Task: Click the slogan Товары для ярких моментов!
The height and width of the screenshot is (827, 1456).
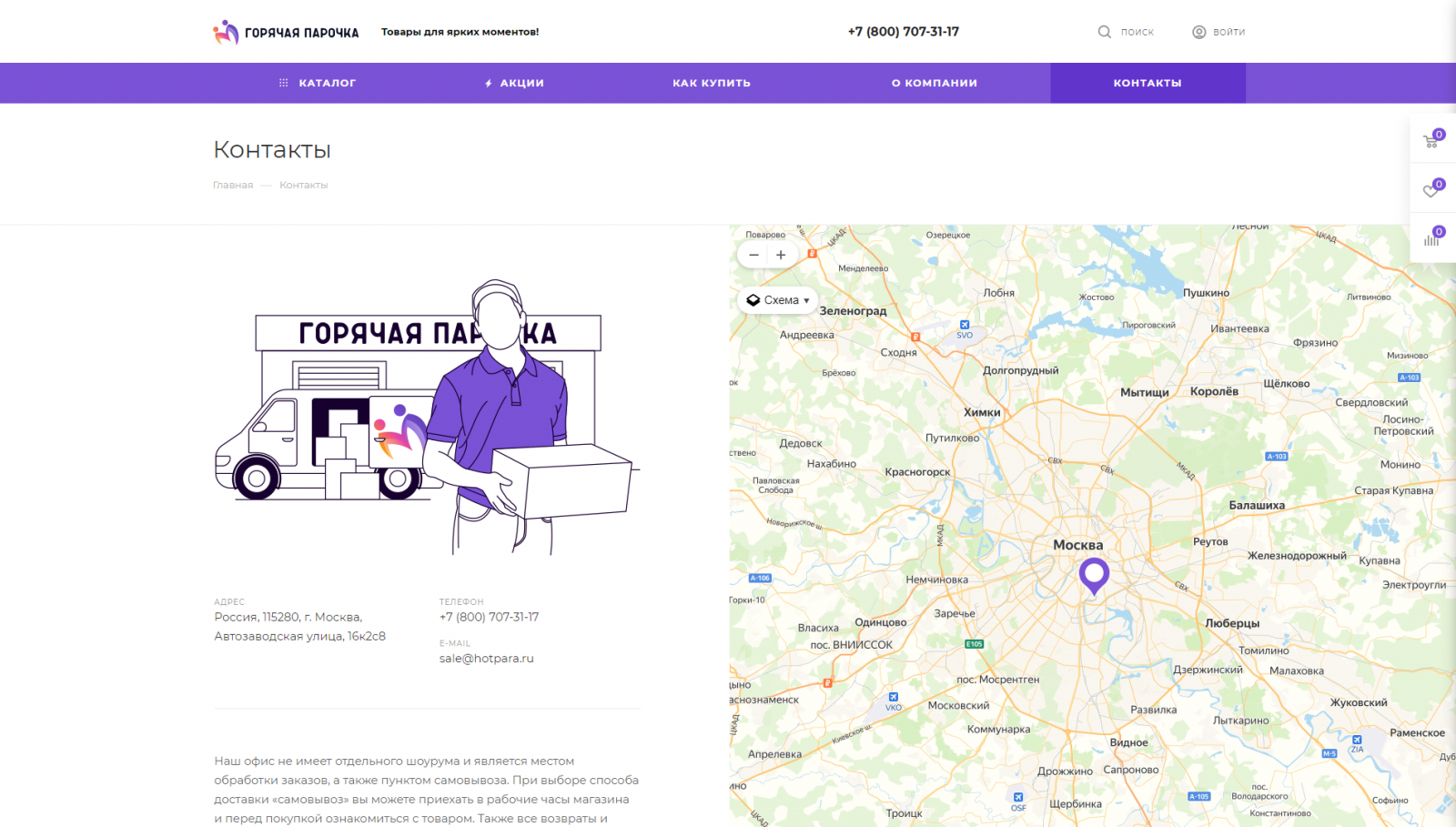Action: click(x=460, y=32)
